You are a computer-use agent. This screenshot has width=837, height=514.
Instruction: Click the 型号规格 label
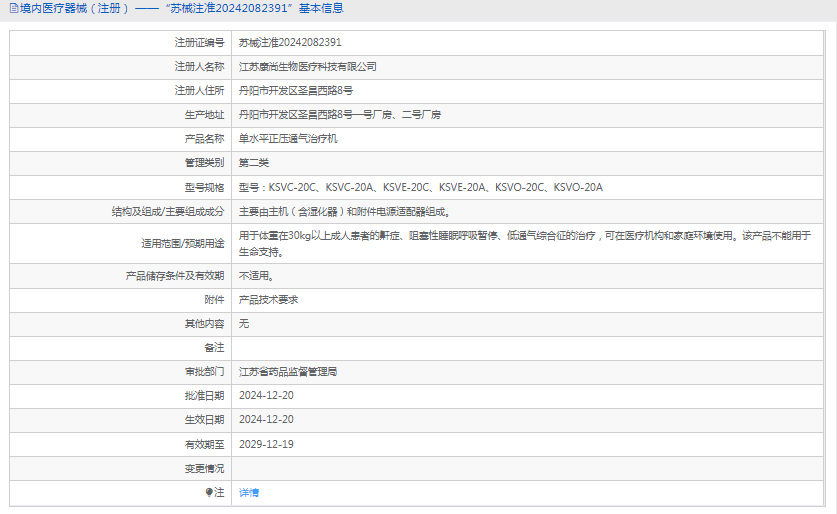(204, 187)
